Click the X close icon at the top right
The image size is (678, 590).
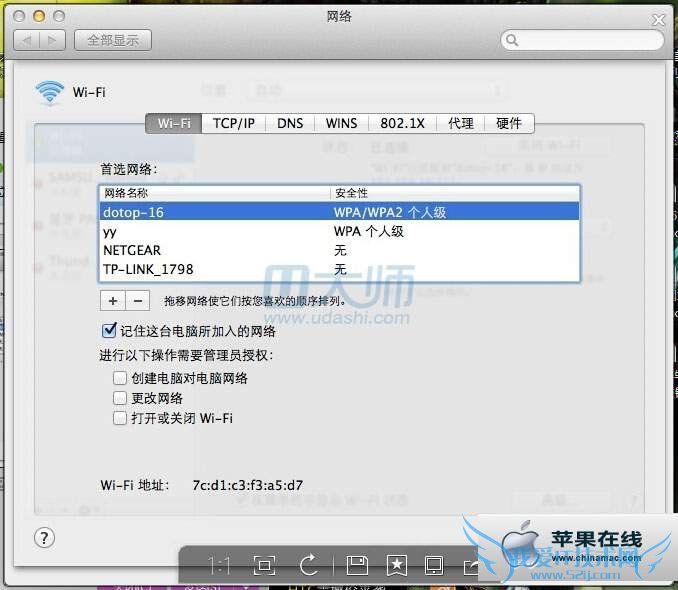659,19
